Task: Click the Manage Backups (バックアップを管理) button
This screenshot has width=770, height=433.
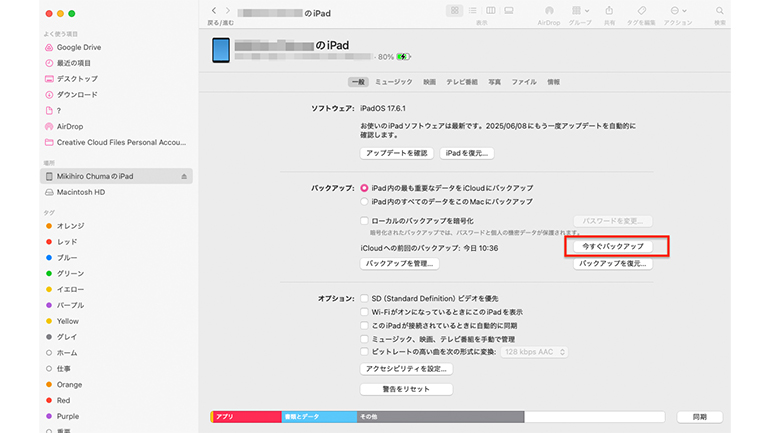Action: click(x=399, y=264)
